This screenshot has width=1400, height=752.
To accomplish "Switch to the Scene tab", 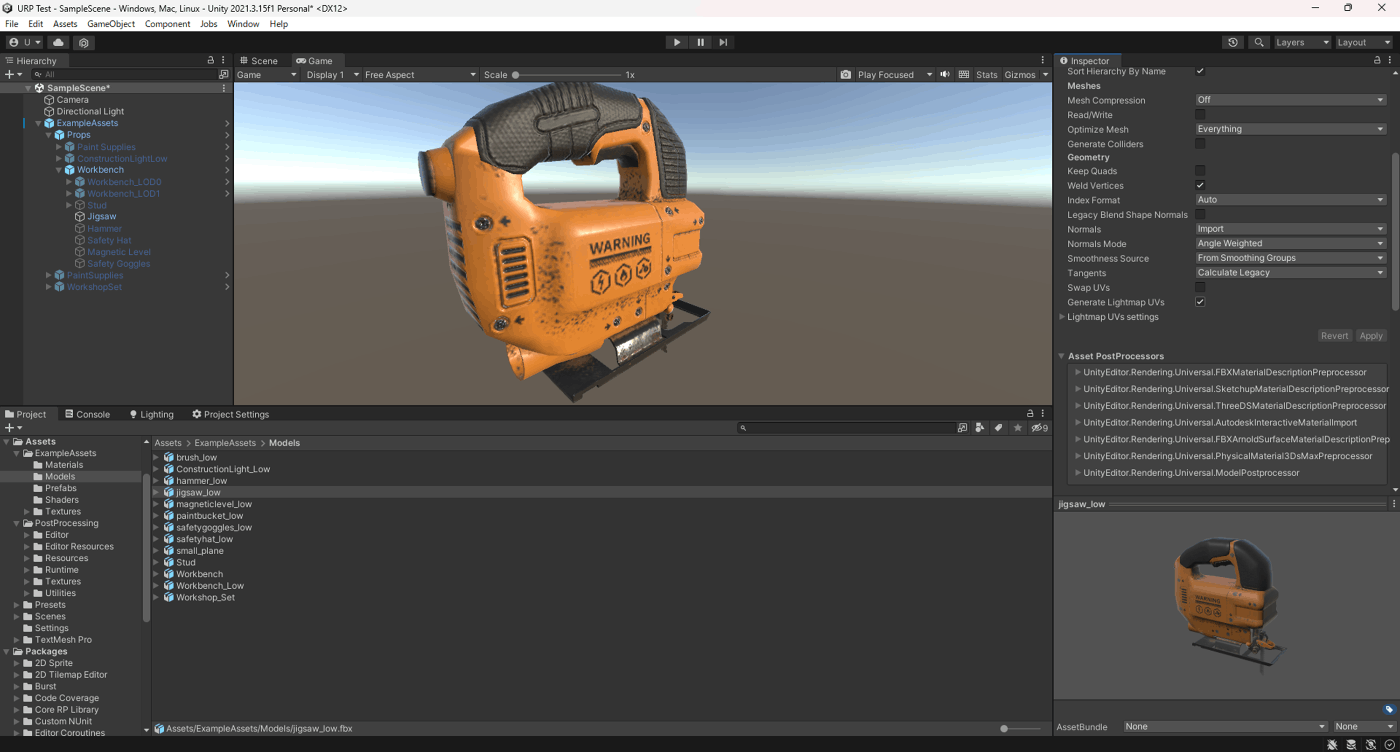I will pyautogui.click(x=258, y=61).
